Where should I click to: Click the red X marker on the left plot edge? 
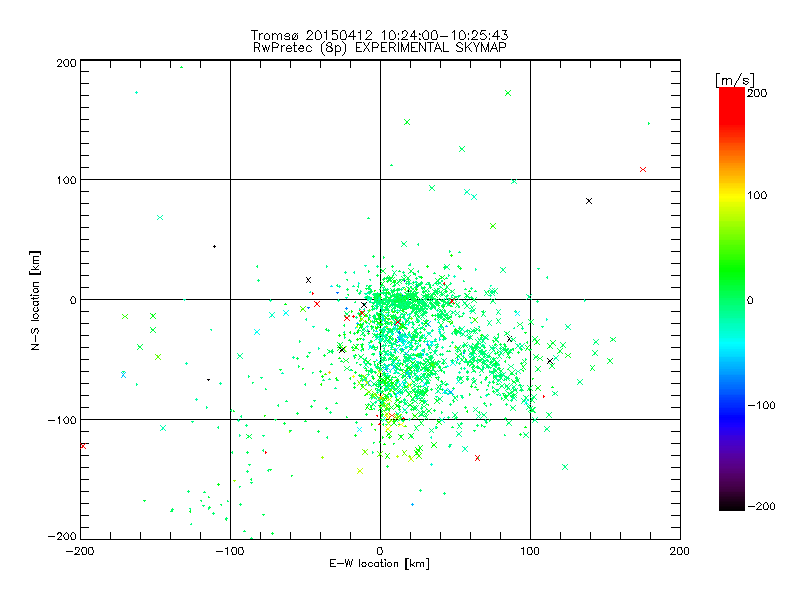coord(83,446)
